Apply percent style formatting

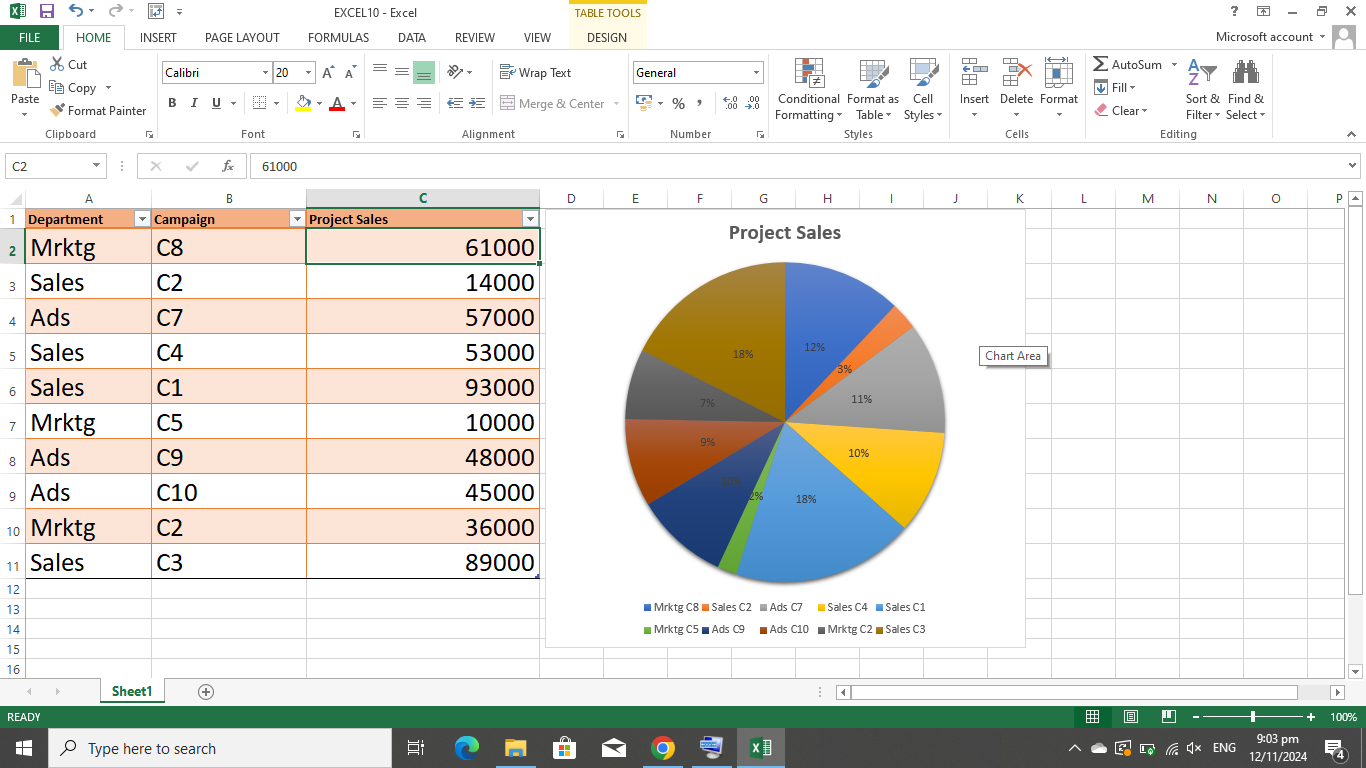pyautogui.click(x=678, y=103)
